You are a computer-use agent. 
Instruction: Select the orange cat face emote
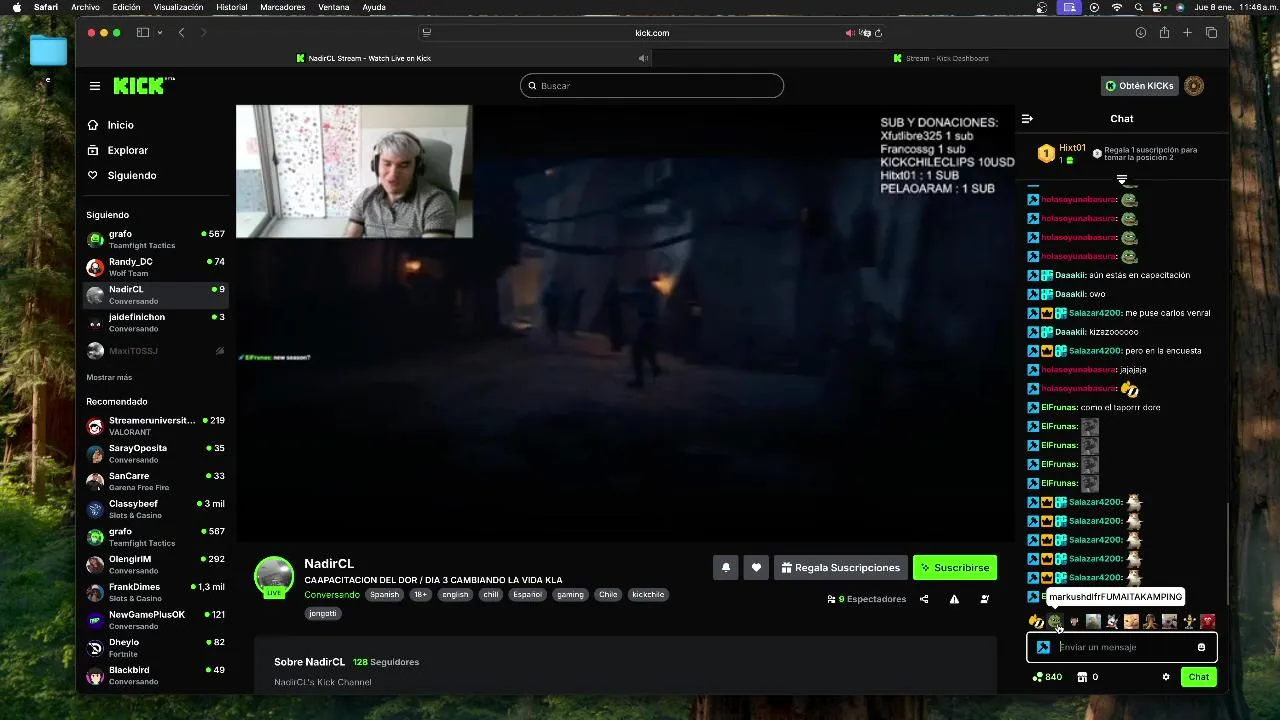tap(1131, 622)
